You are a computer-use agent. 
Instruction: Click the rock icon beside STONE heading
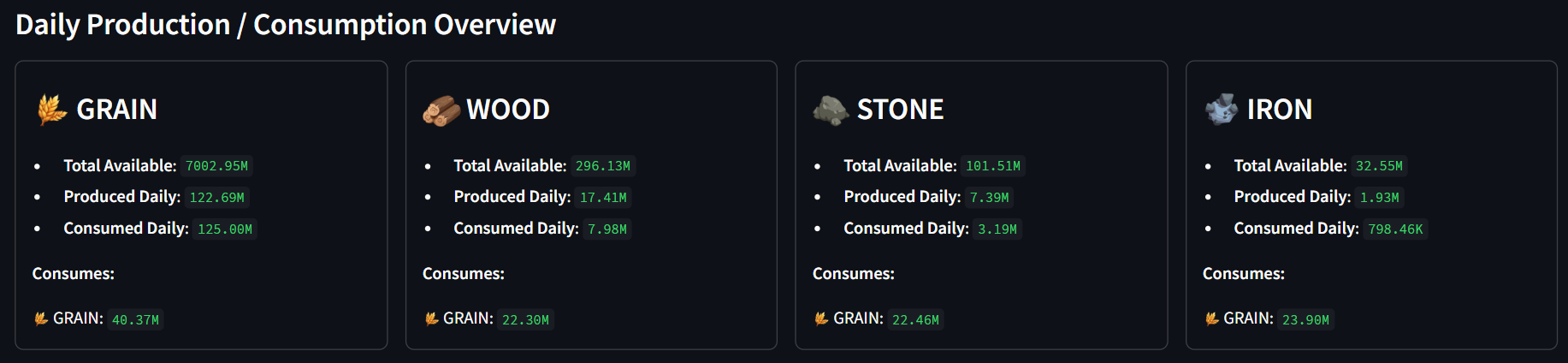(831, 110)
